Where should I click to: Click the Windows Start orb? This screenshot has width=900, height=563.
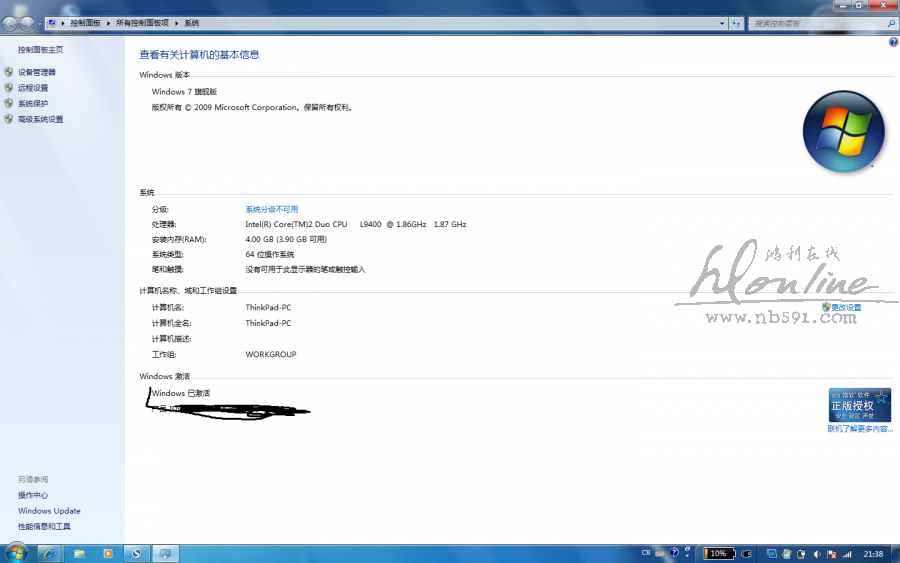pos(16,553)
